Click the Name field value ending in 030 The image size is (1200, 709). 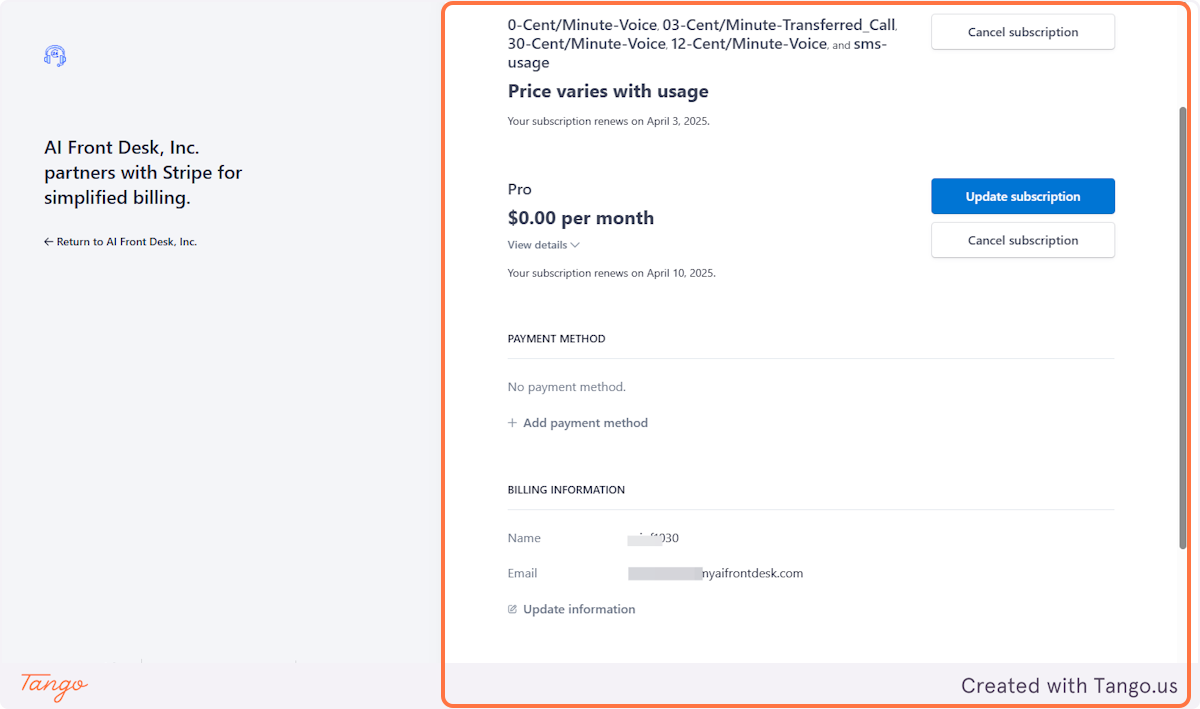[652, 538]
